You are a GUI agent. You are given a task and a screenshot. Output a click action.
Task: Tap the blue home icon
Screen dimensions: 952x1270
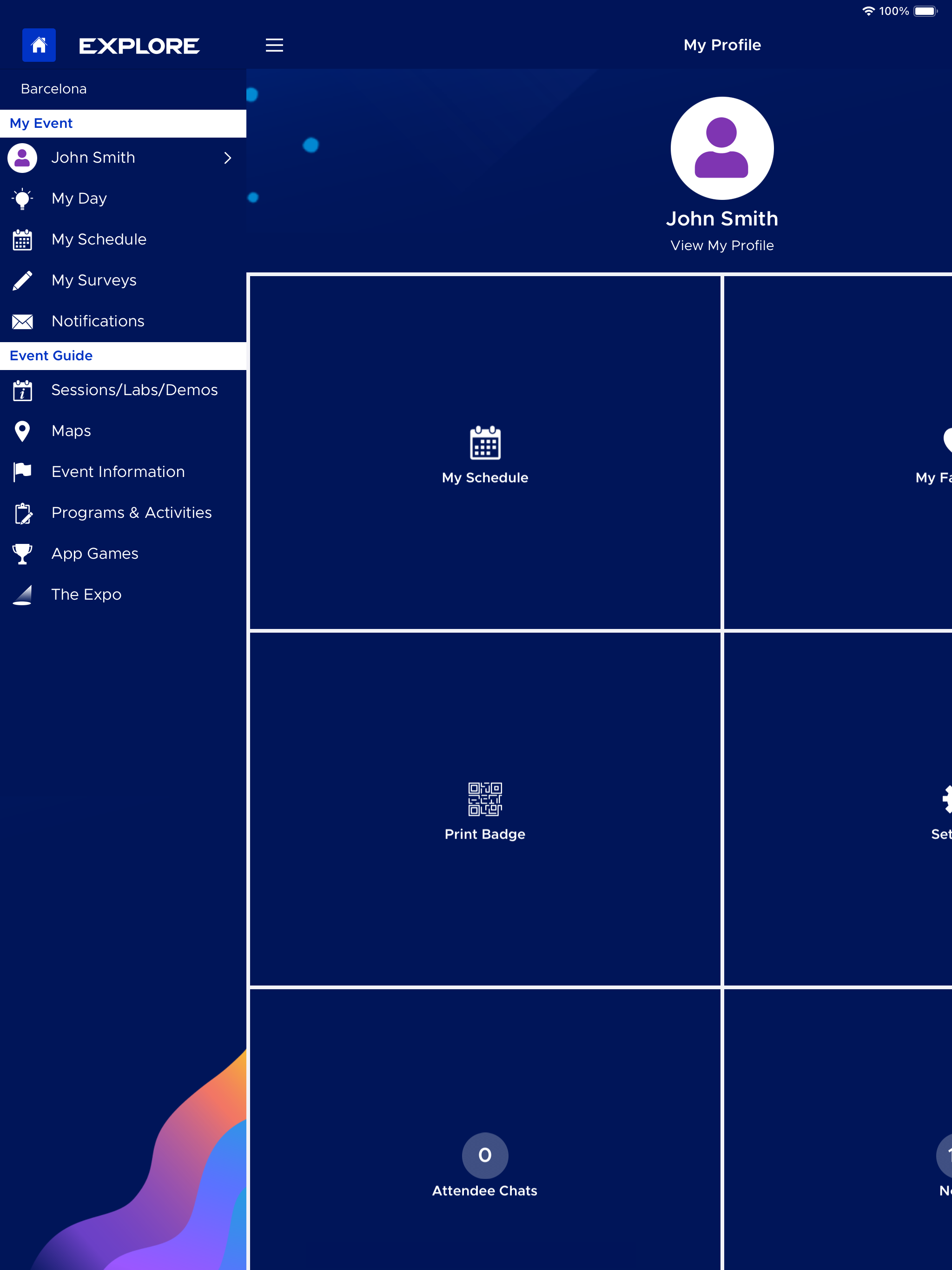tap(39, 45)
